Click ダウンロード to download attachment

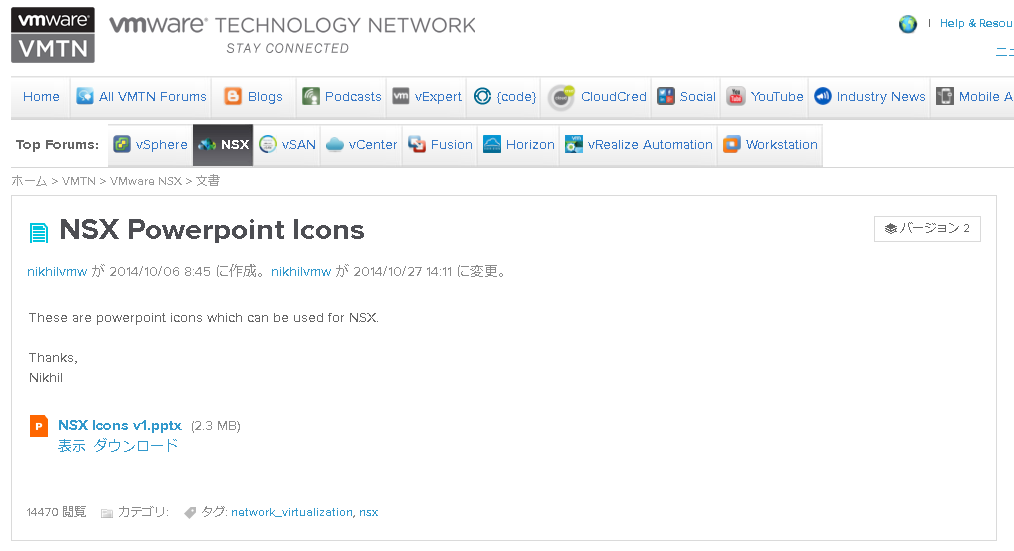click(x=135, y=446)
